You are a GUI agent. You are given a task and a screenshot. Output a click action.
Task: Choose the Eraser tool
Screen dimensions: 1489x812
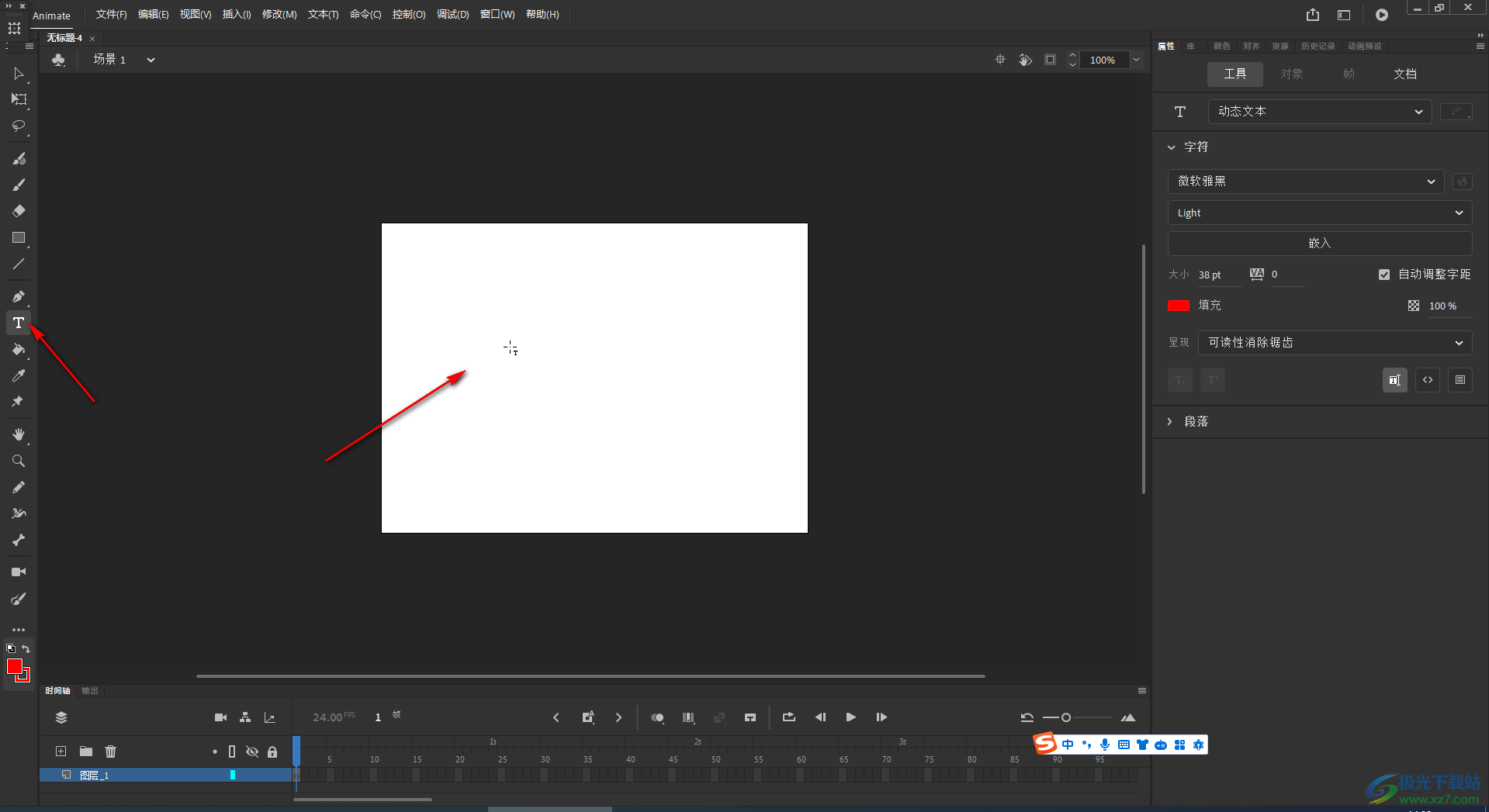click(x=19, y=211)
